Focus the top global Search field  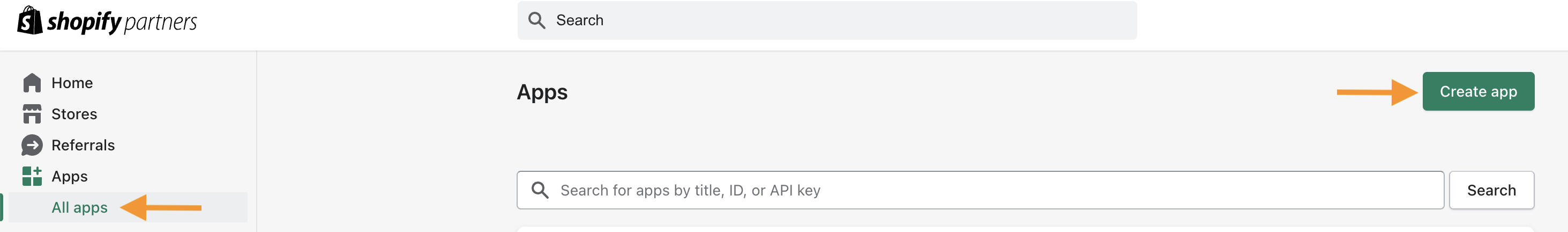827,20
